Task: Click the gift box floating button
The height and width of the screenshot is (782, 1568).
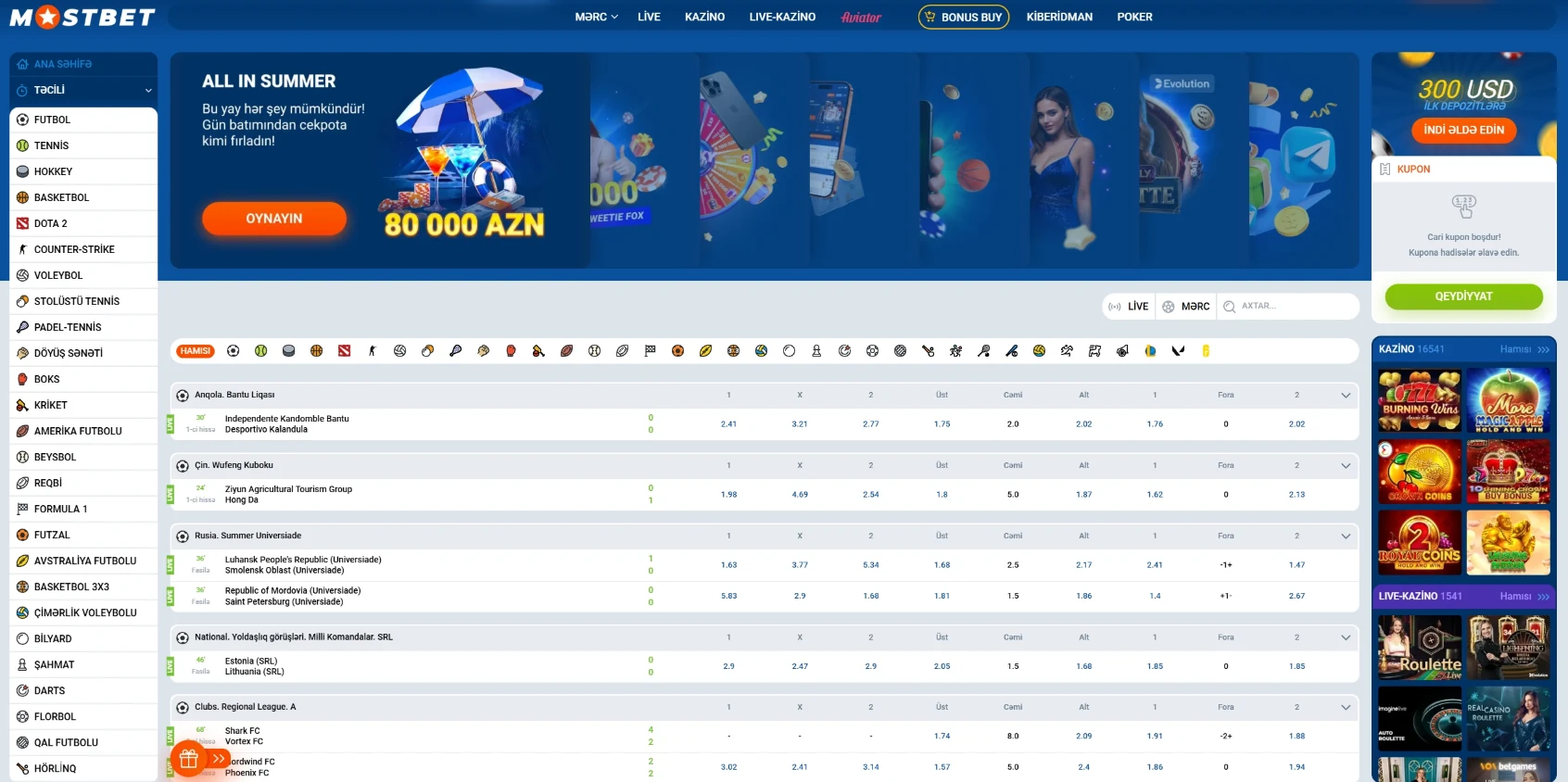Action: tap(189, 759)
